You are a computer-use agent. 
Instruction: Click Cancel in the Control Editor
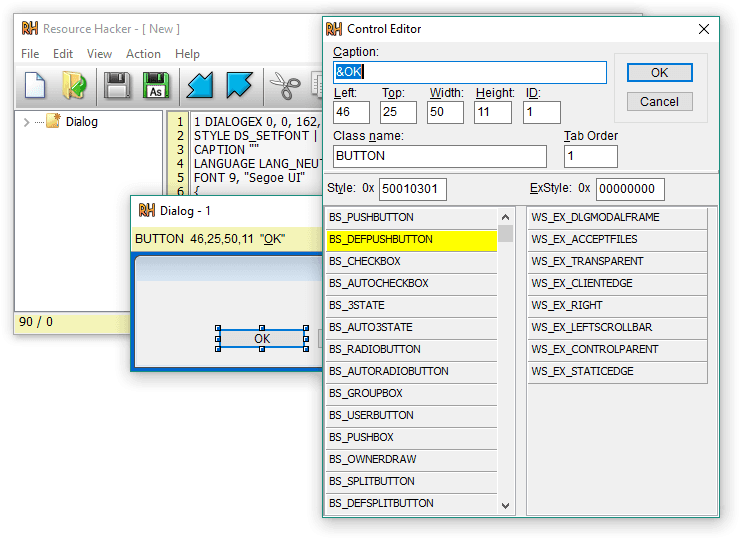point(659,102)
